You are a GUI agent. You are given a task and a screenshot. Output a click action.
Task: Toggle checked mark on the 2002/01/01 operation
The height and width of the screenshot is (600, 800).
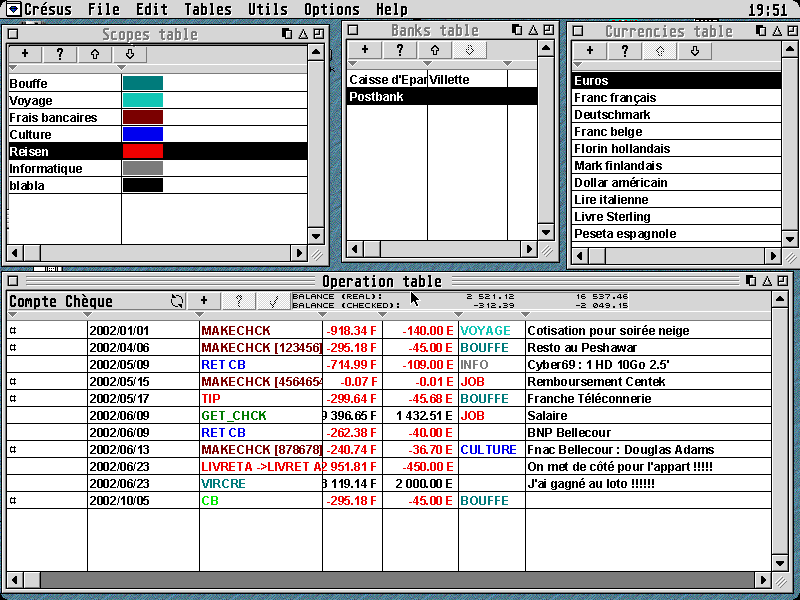point(13,330)
